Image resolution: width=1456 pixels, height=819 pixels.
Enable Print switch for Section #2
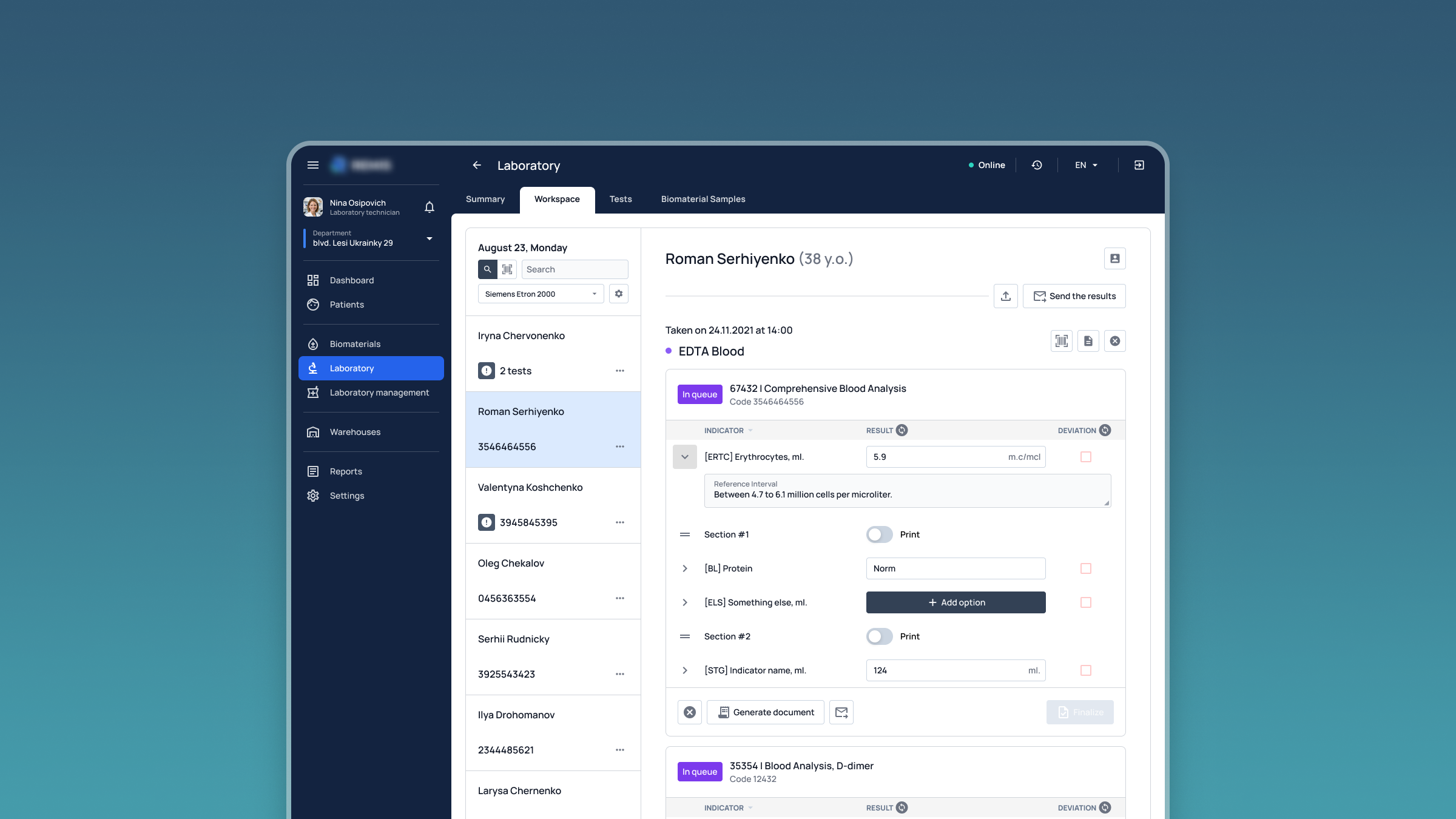[879, 636]
